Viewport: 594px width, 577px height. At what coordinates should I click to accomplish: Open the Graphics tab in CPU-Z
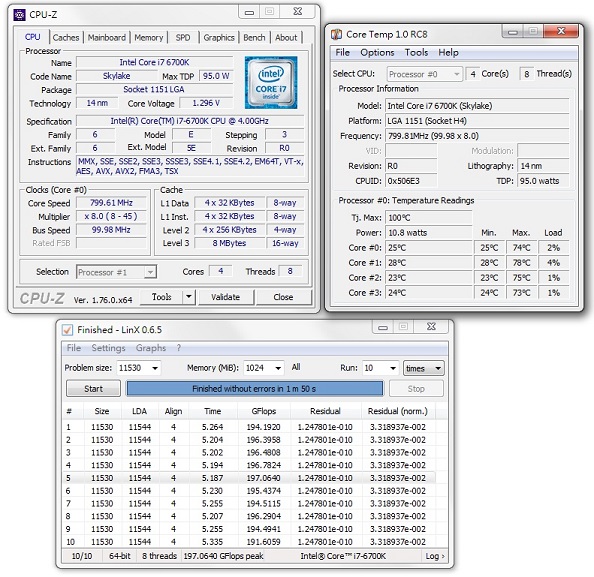click(x=219, y=38)
